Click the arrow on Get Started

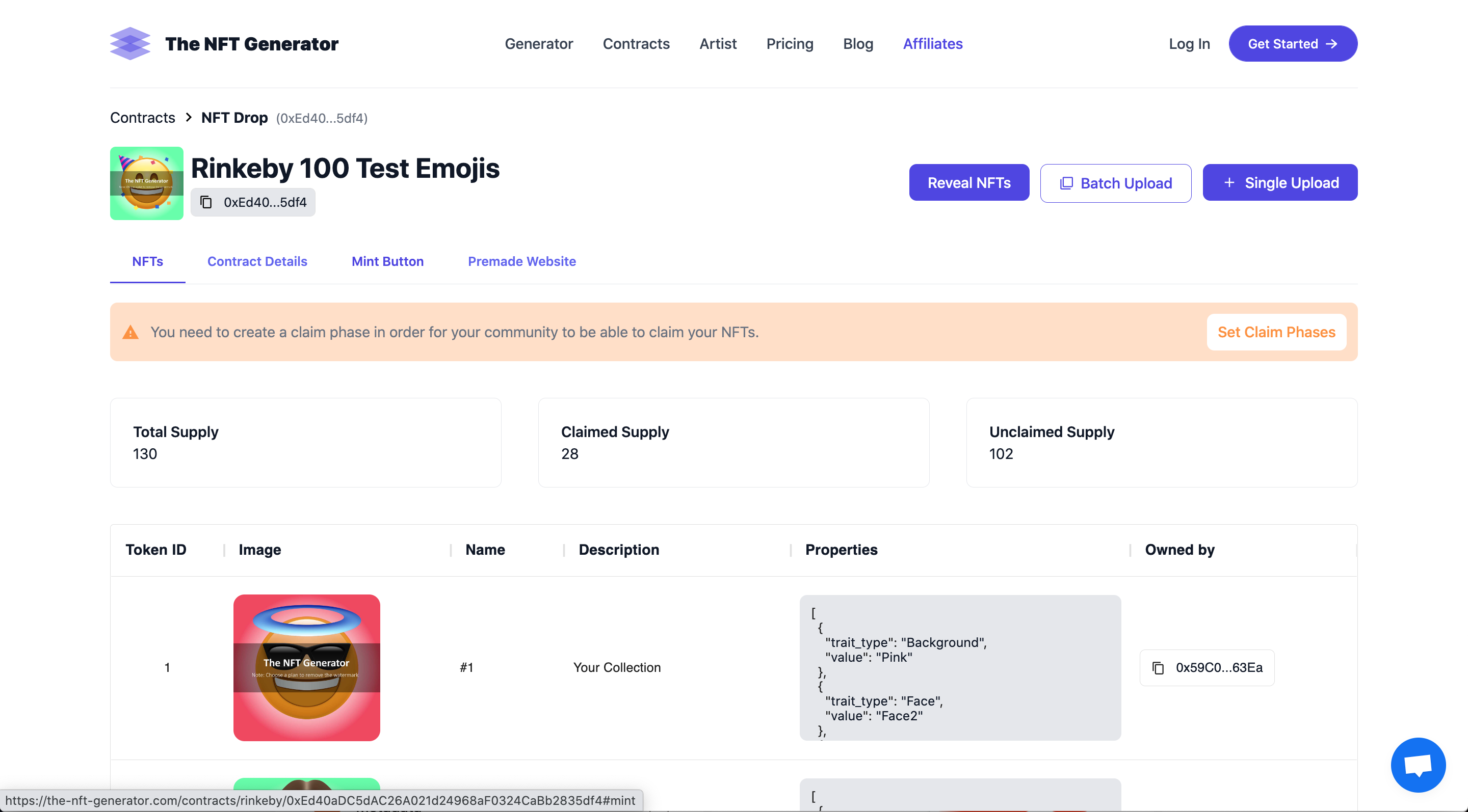click(1331, 44)
